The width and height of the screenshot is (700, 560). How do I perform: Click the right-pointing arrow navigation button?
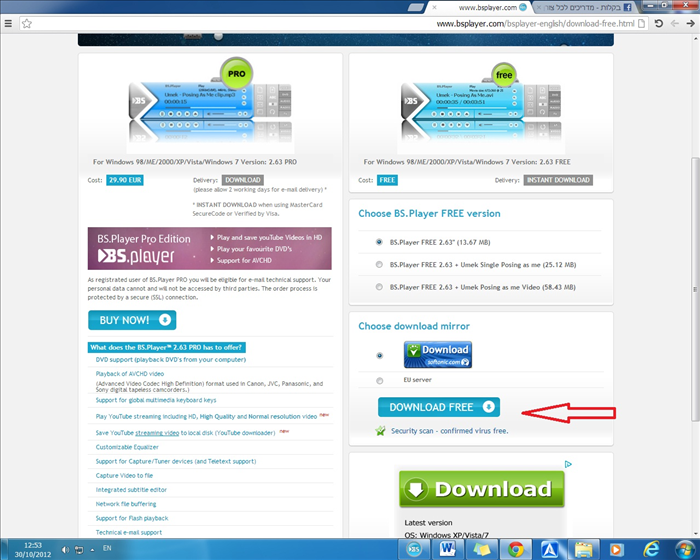tap(691, 23)
